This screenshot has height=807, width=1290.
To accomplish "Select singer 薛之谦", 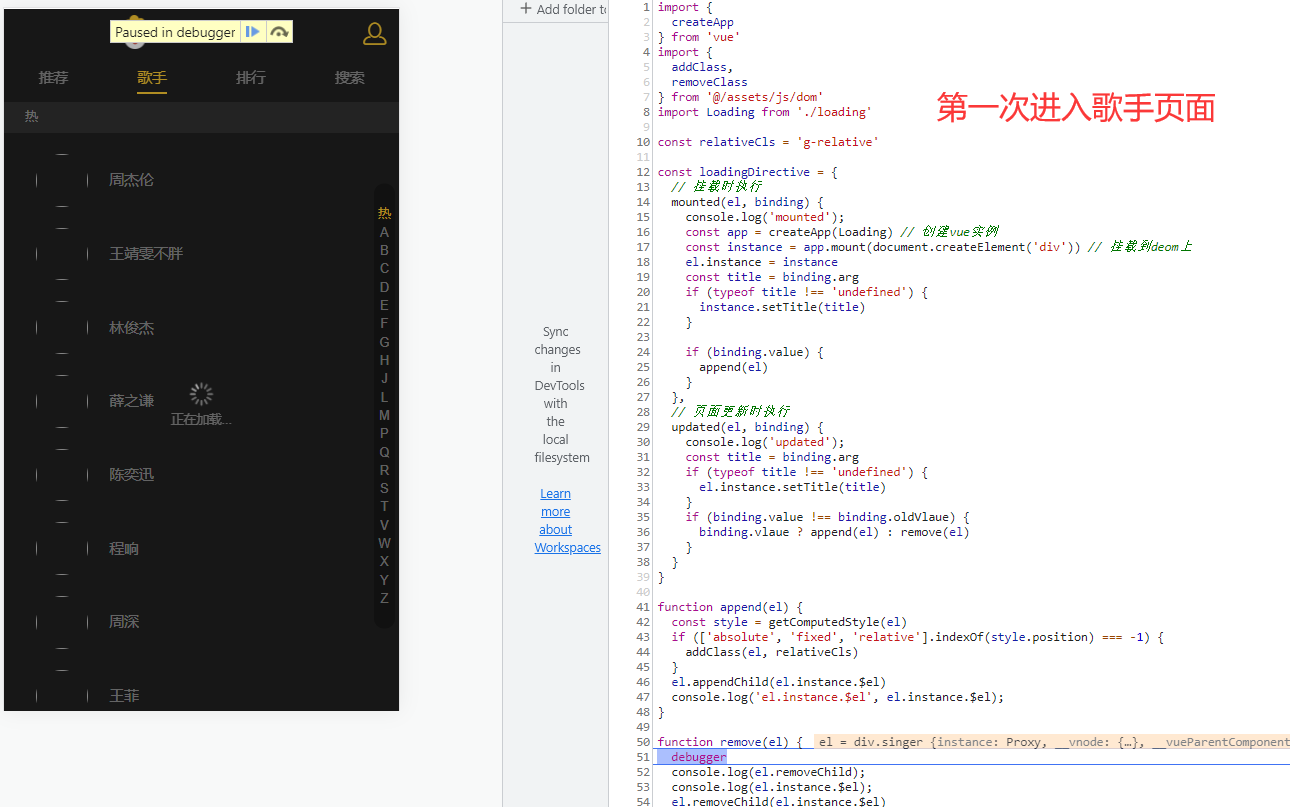I will pyautogui.click(x=131, y=401).
